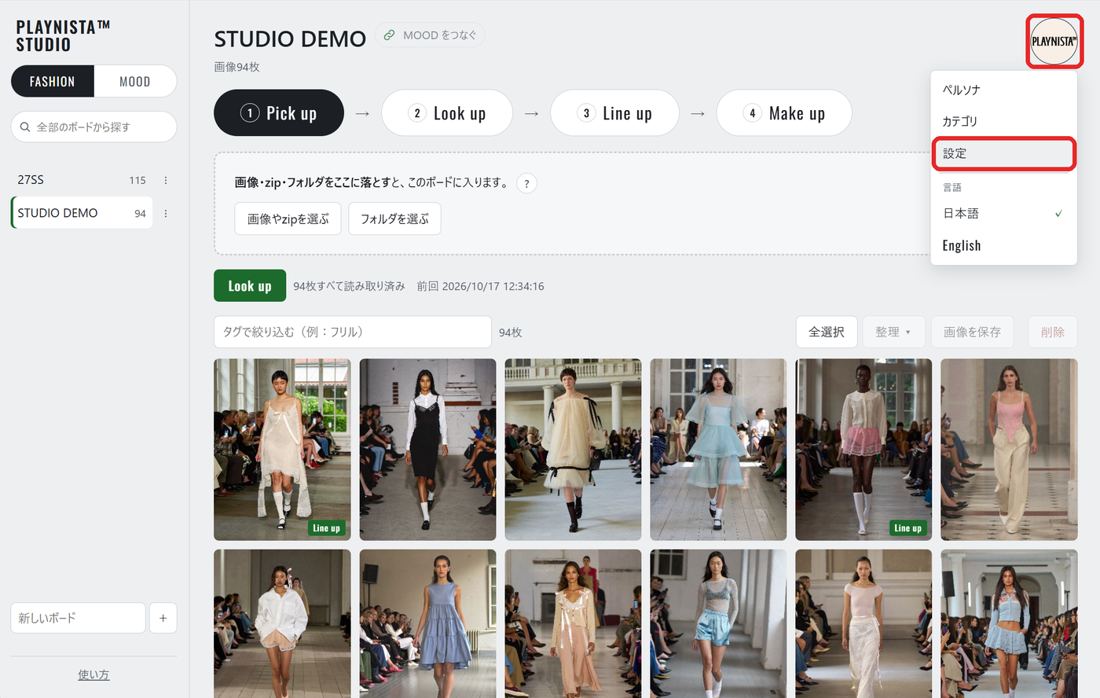The height and width of the screenshot is (698, 1100).
Task: Click the green Look up button
Action: (x=250, y=286)
